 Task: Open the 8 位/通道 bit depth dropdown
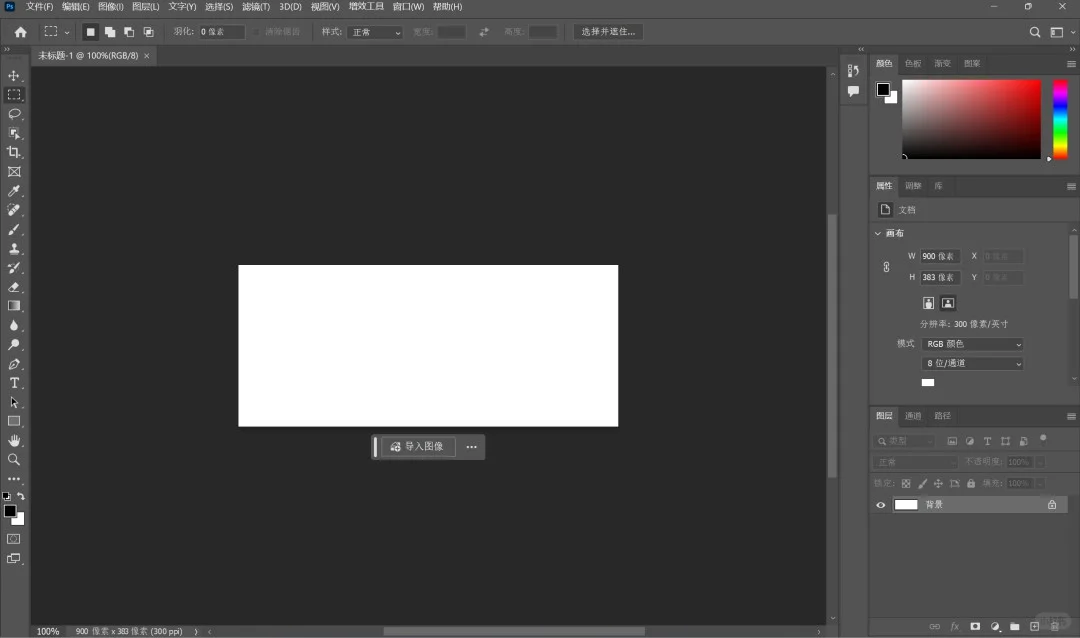(972, 363)
